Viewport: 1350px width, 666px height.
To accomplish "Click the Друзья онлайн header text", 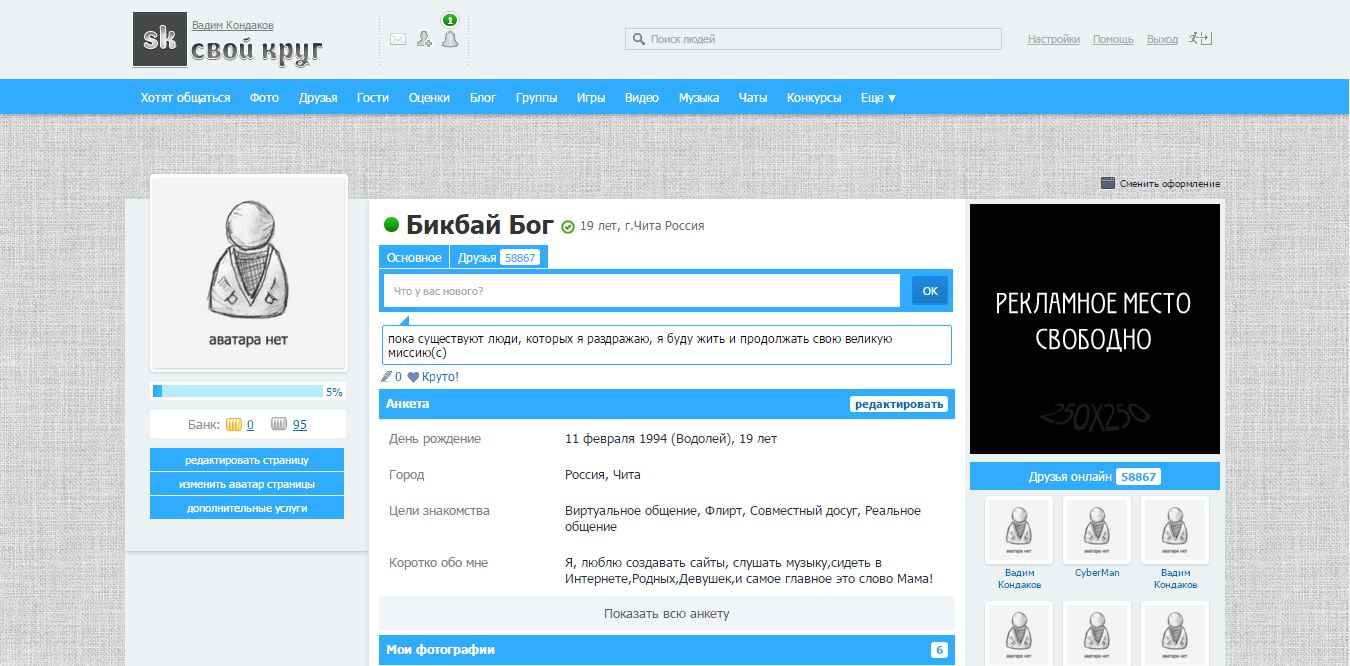I will click(1070, 477).
